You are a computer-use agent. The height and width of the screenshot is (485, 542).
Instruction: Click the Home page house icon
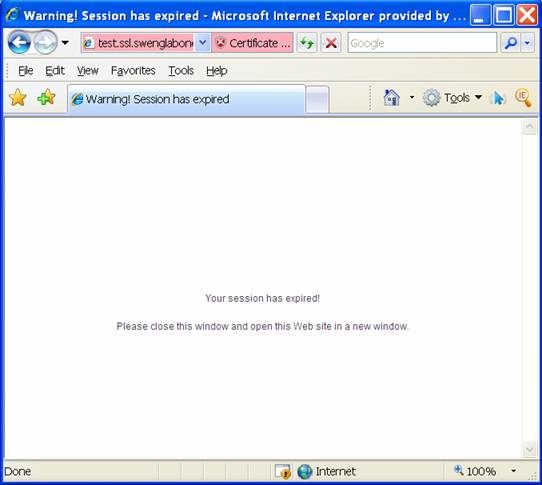coord(392,97)
